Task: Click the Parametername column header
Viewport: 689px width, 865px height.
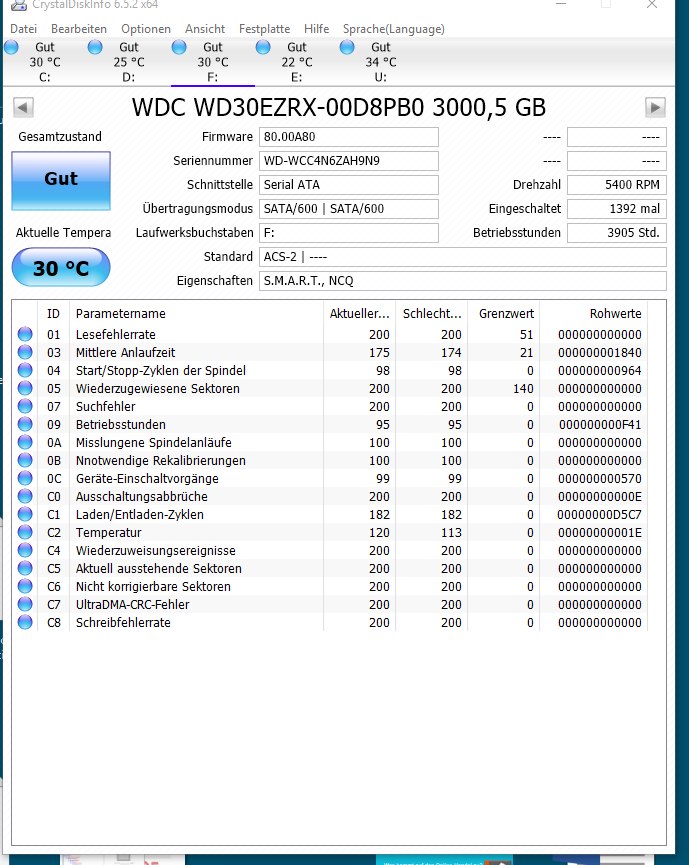Action: coord(196,314)
